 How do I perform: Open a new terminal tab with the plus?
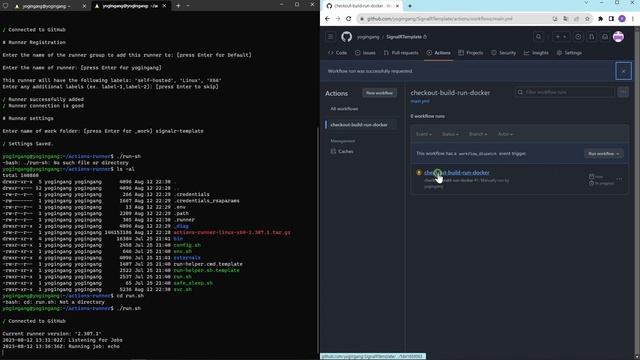point(178,6)
